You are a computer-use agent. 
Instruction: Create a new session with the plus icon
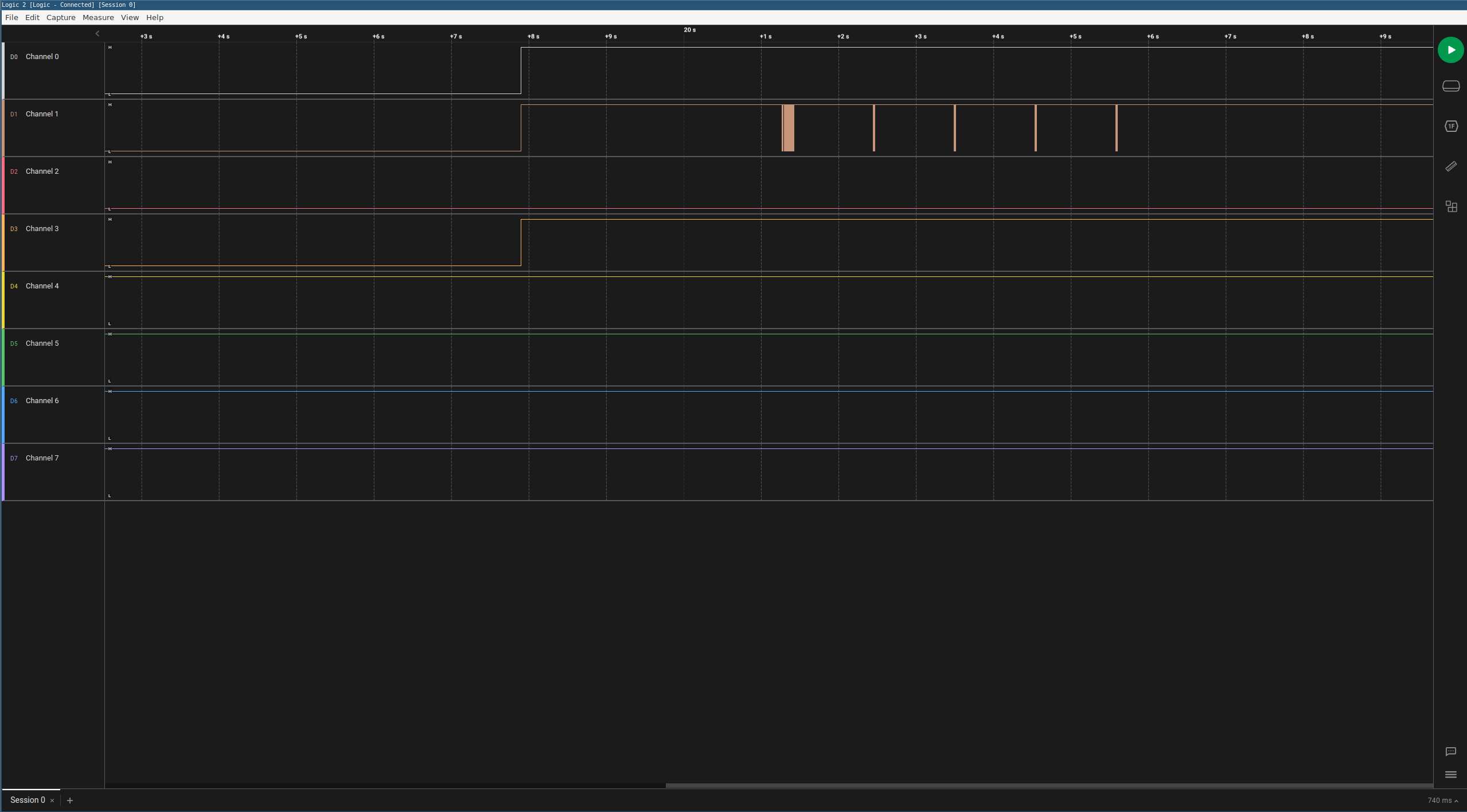tap(69, 800)
